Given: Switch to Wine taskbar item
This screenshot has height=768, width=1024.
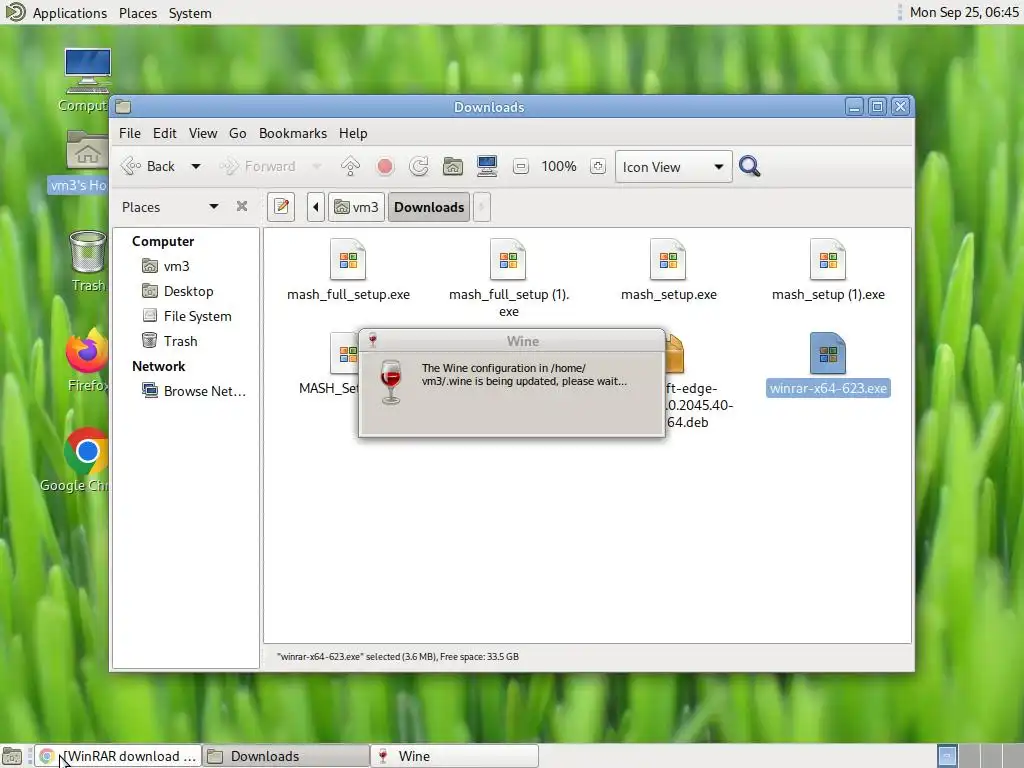Looking at the screenshot, I should (454, 756).
